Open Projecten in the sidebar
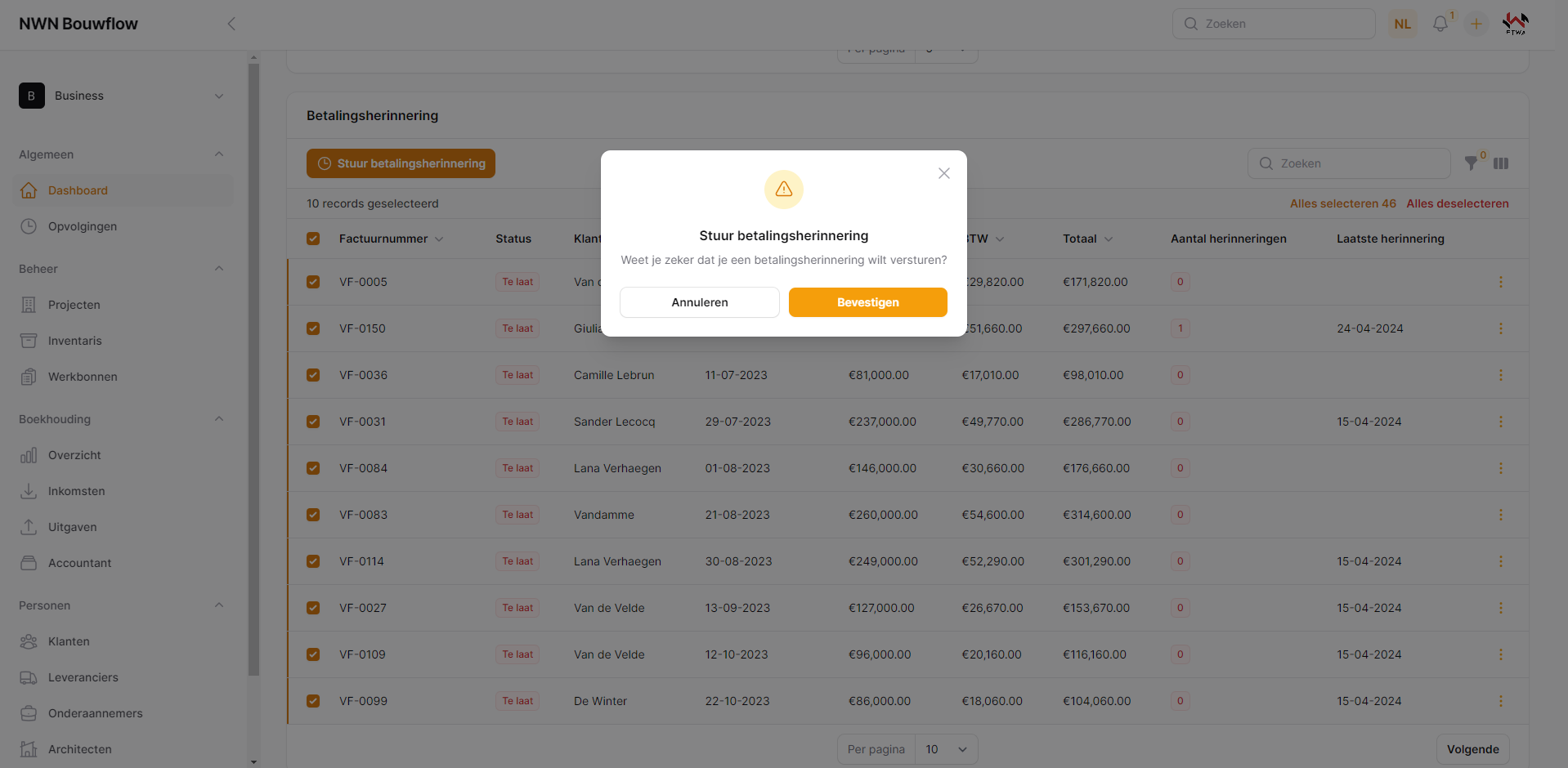Viewport: 1568px width, 768px height. point(74,305)
